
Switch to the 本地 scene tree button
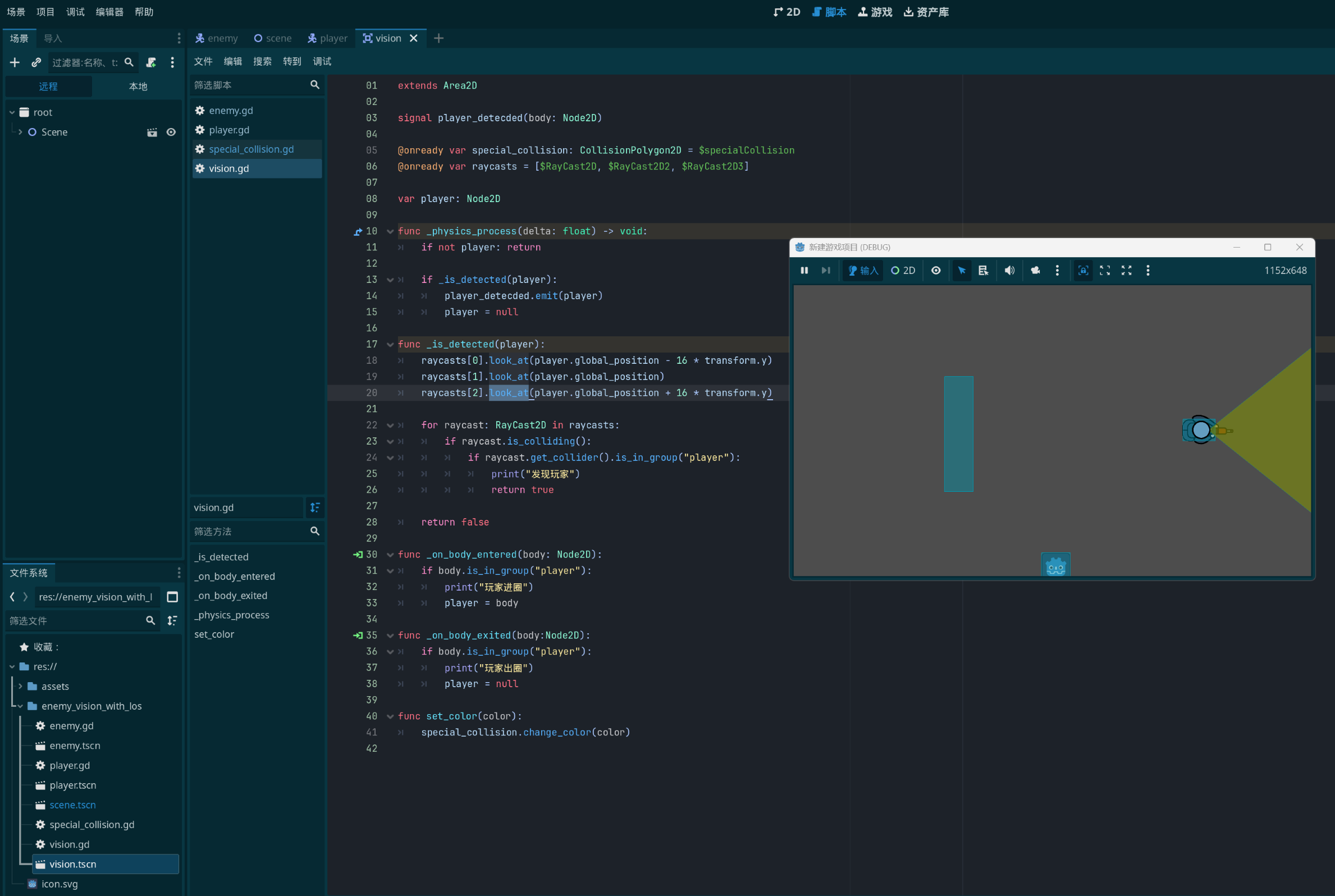pos(138,86)
